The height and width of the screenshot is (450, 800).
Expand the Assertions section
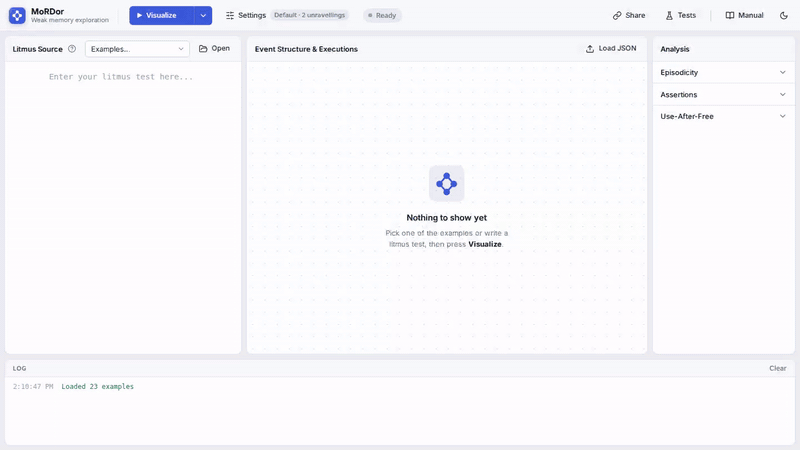(723, 94)
